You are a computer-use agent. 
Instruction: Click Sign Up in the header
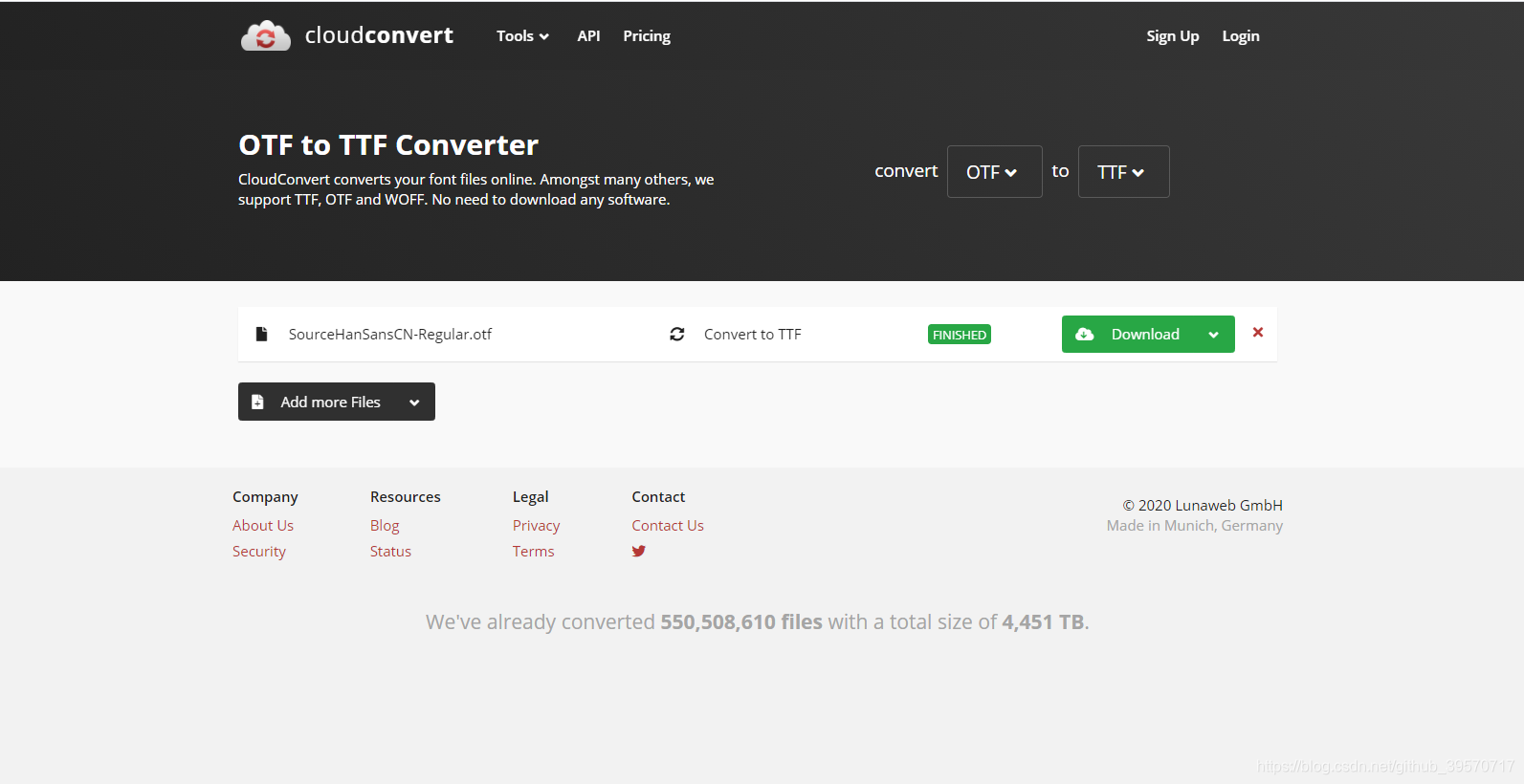[x=1172, y=36]
